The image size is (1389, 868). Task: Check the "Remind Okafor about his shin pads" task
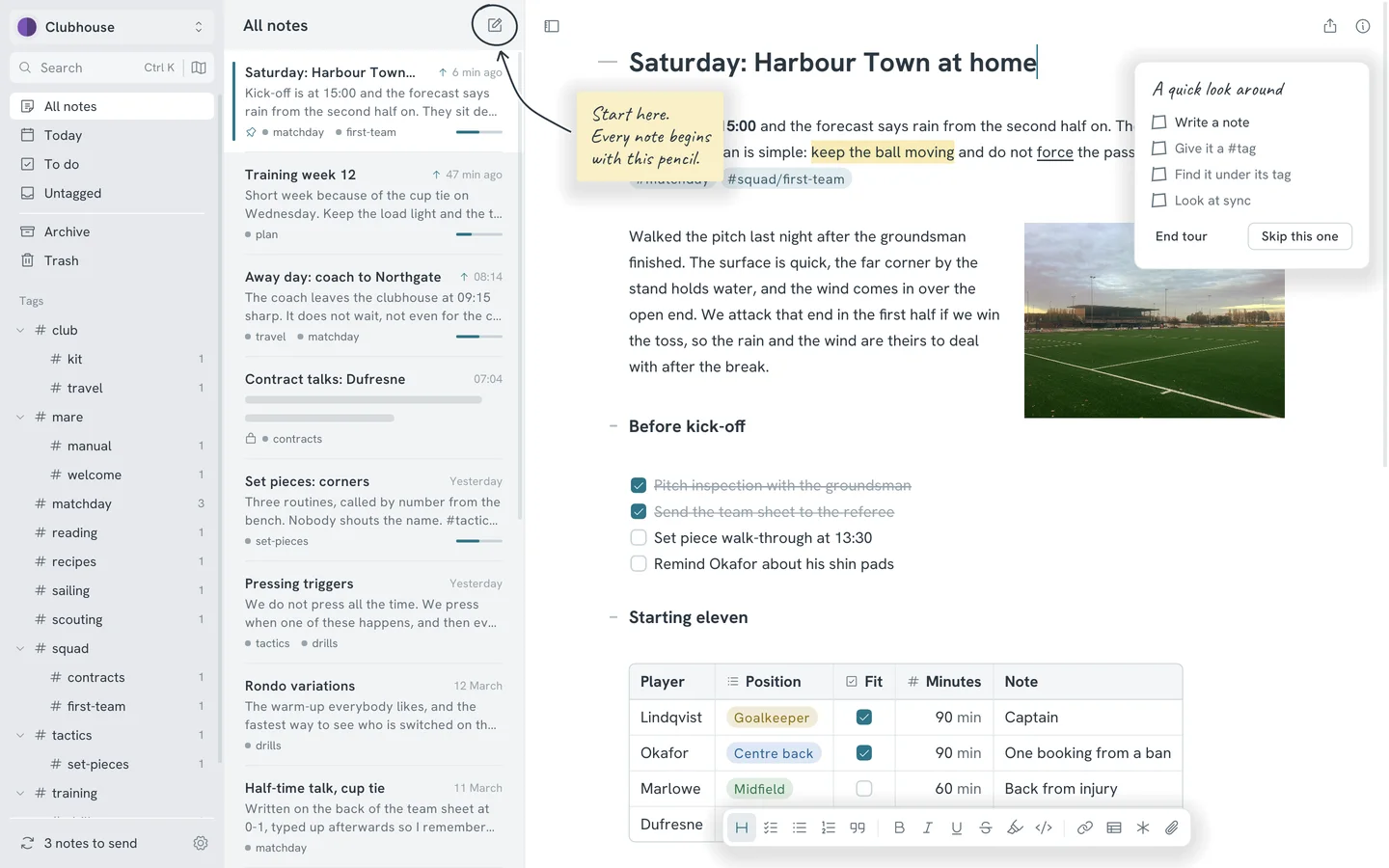tap(639, 563)
